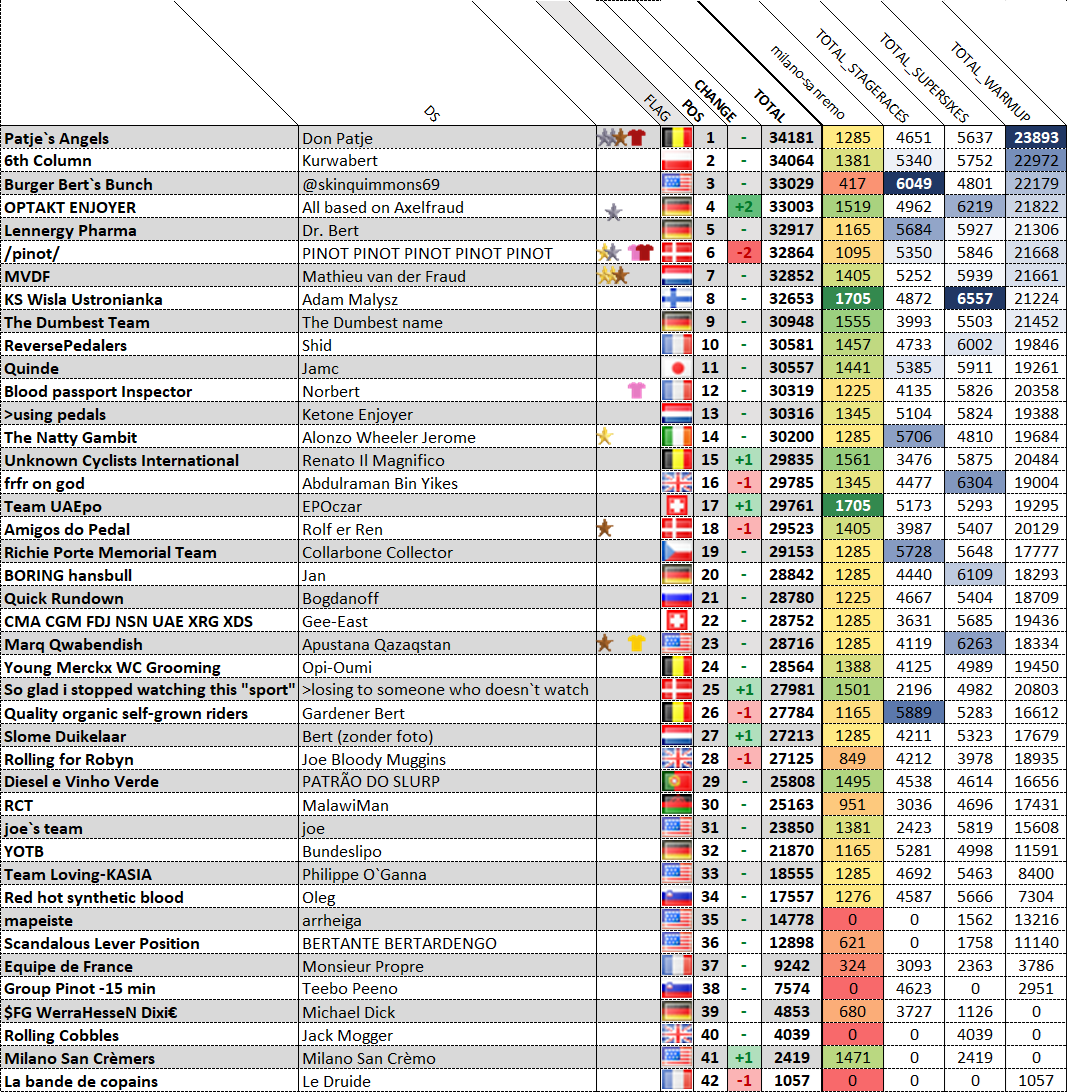
Task: Click the German flag in YOTB row
Action: (x=676, y=850)
